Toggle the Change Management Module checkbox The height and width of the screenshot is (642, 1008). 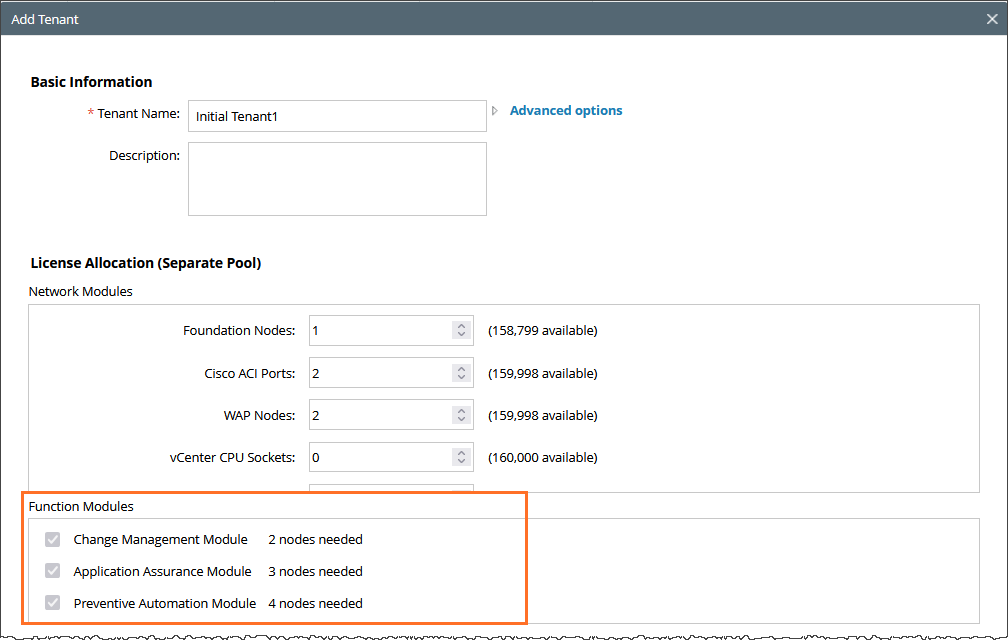53,540
